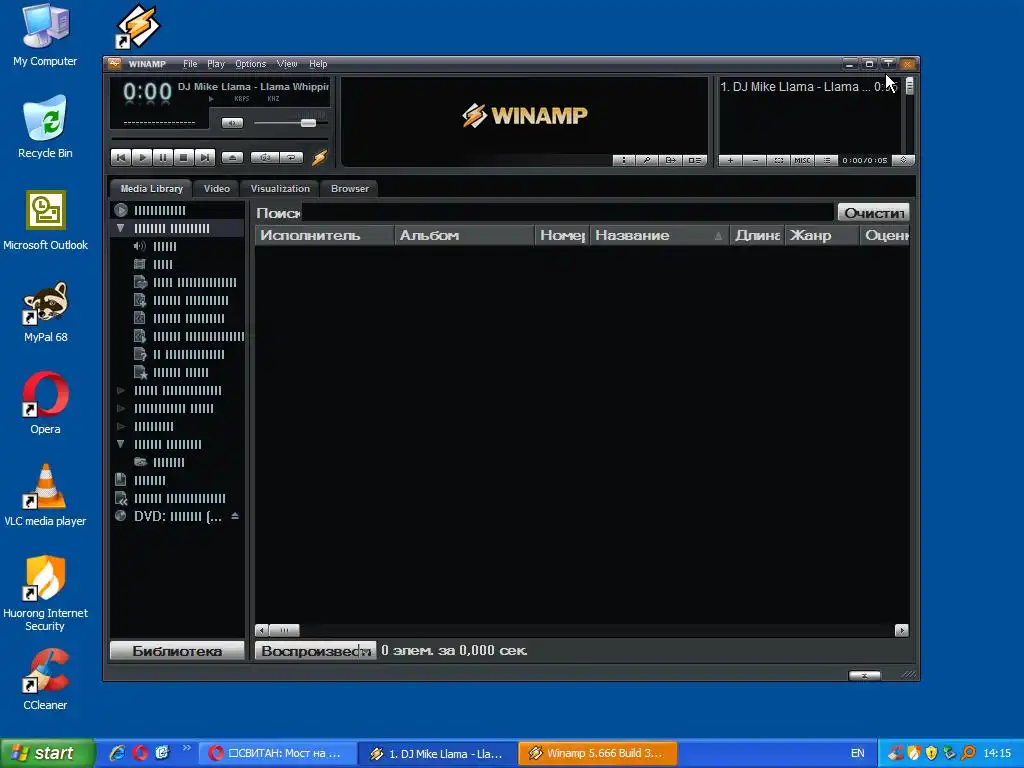
Task: Click the Winamp title bar icon
Action: (115, 63)
